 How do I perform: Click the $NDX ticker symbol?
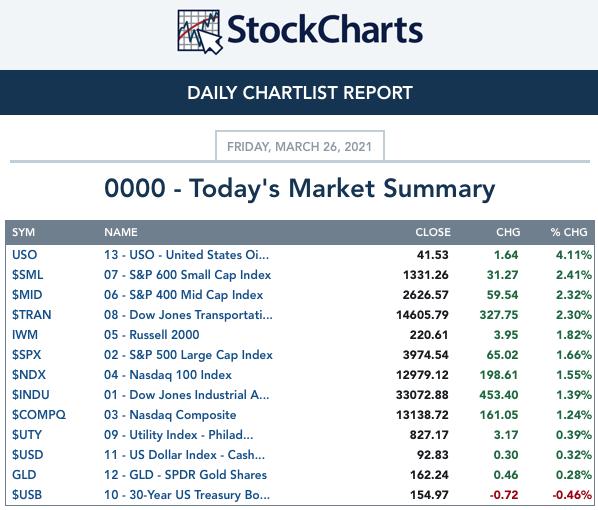tap(29, 375)
